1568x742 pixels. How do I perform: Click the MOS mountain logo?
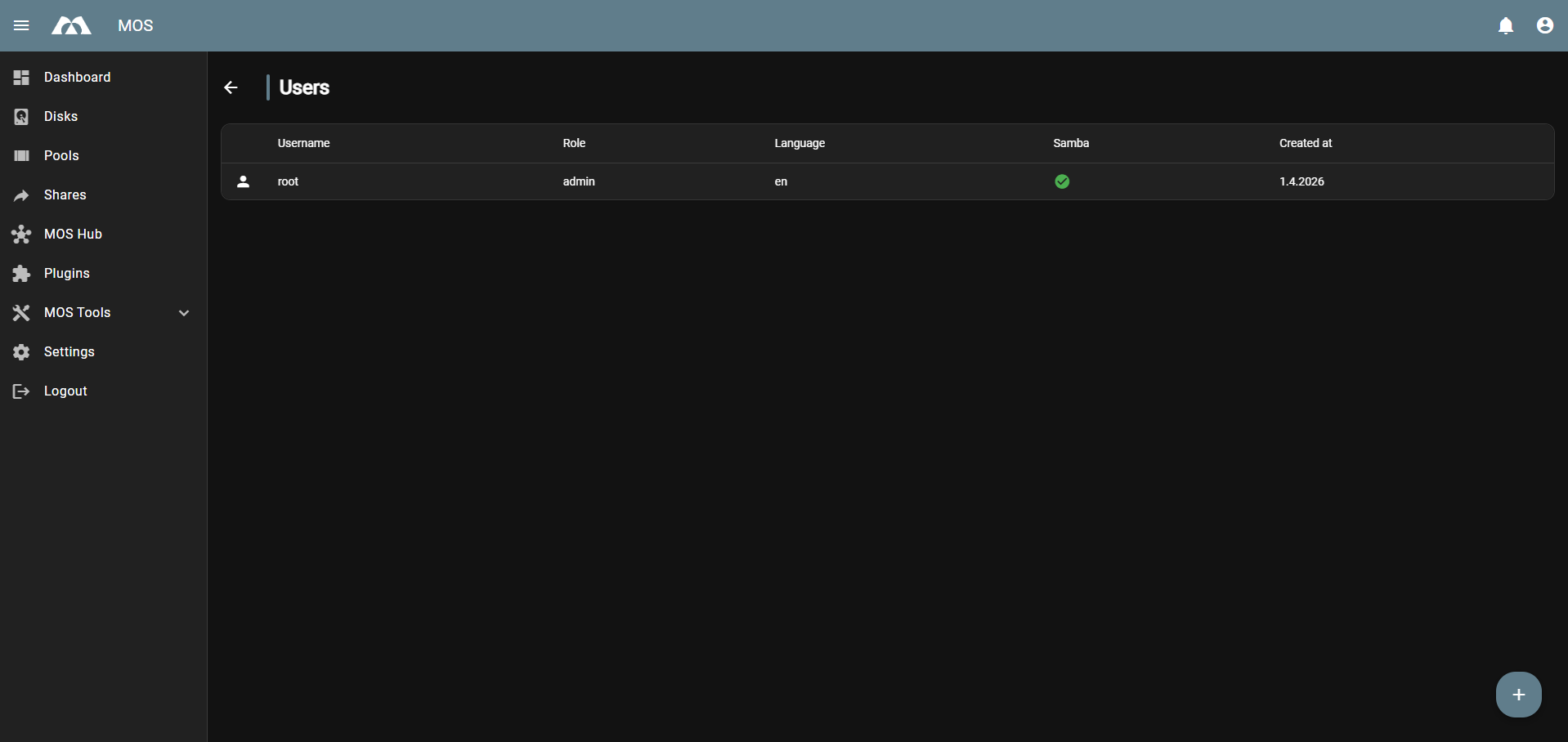pos(72,26)
